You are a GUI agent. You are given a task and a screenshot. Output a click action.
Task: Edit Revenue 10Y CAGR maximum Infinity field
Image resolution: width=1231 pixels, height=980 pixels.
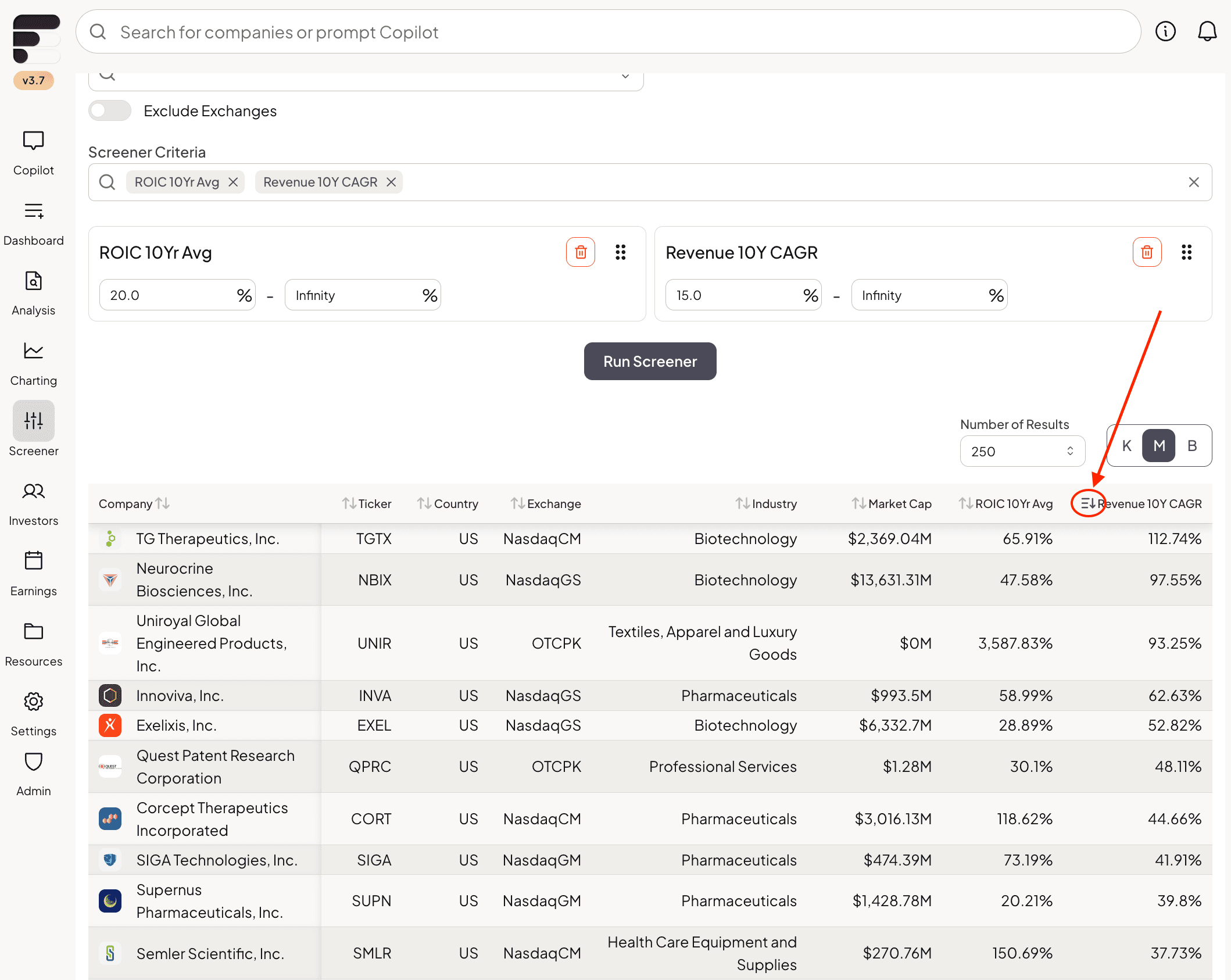(x=929, y=295)
